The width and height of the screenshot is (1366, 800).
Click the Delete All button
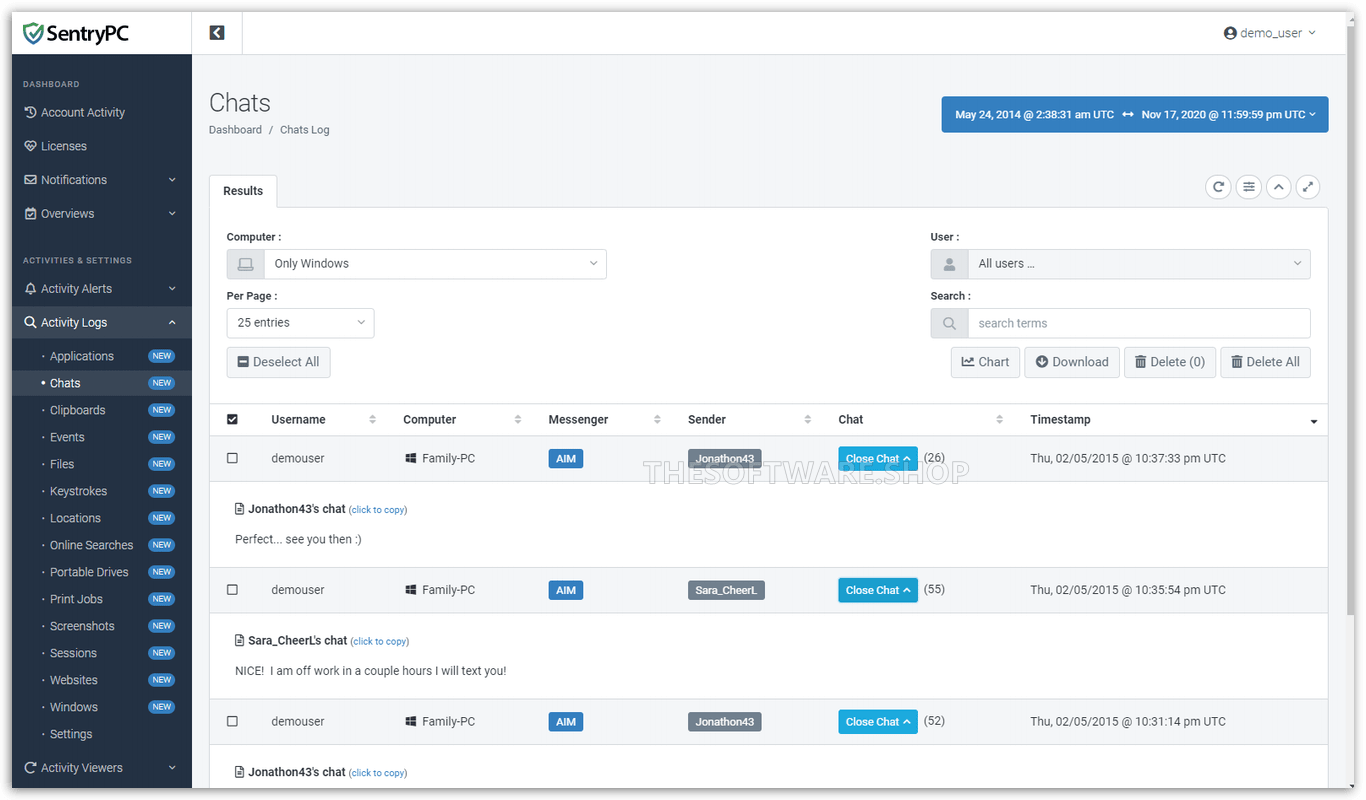1265,362
